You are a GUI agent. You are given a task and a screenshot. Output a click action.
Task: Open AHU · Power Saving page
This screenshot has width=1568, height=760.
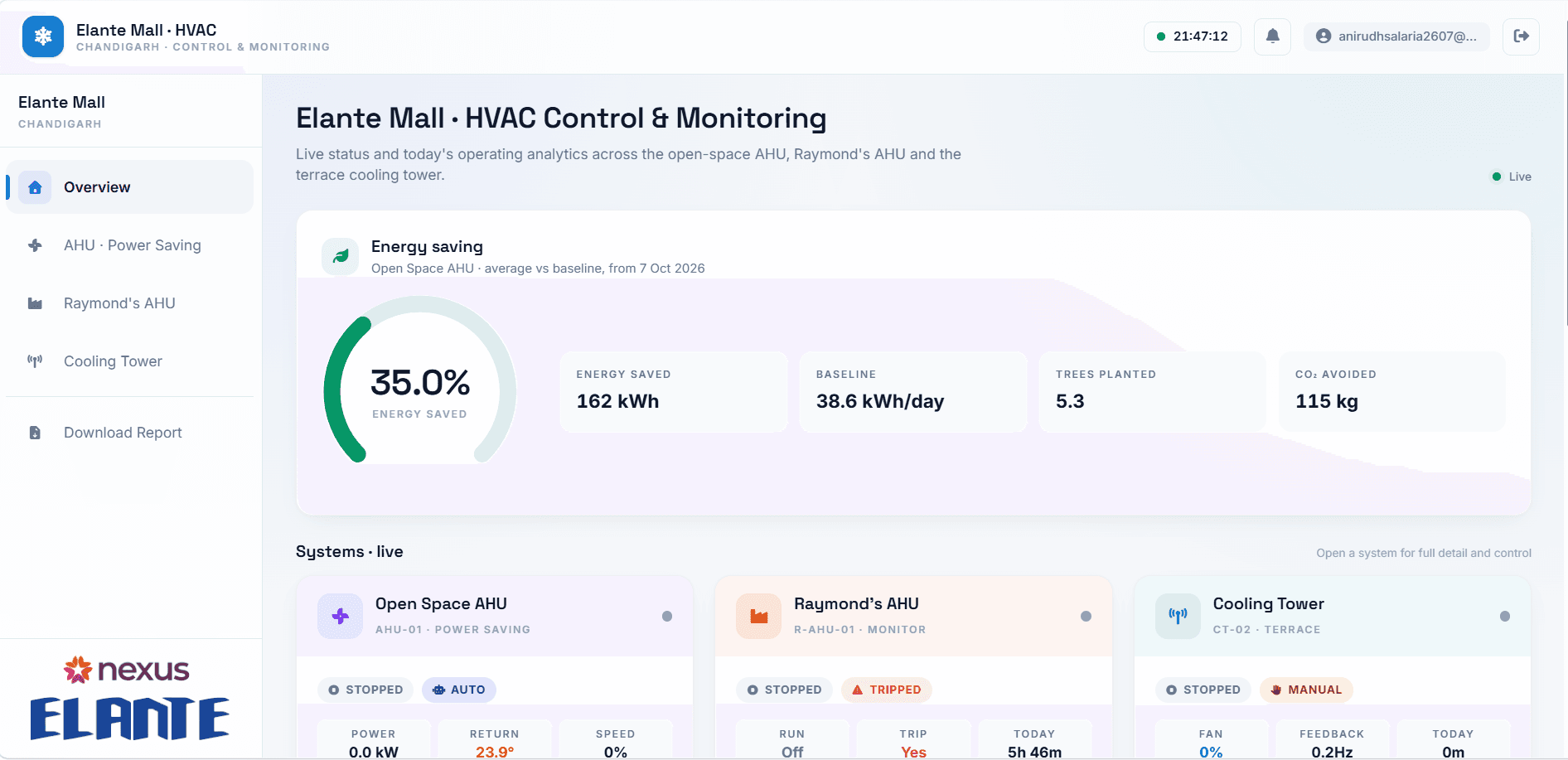click(x=130, y=245)
